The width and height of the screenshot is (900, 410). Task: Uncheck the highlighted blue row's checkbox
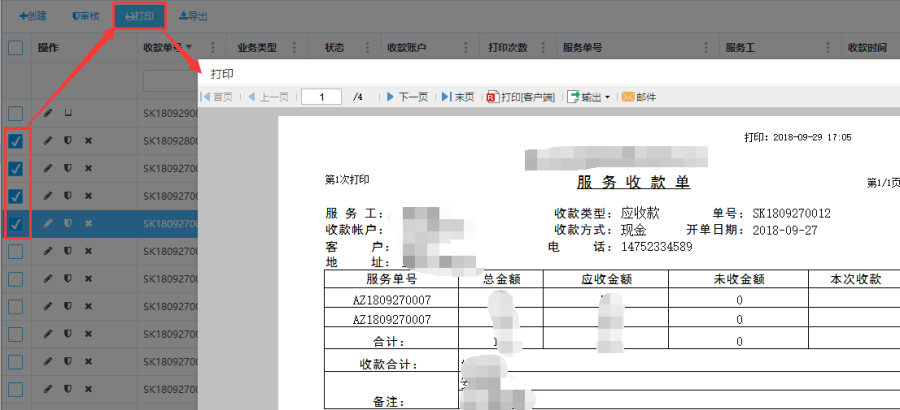coord(16,223)
